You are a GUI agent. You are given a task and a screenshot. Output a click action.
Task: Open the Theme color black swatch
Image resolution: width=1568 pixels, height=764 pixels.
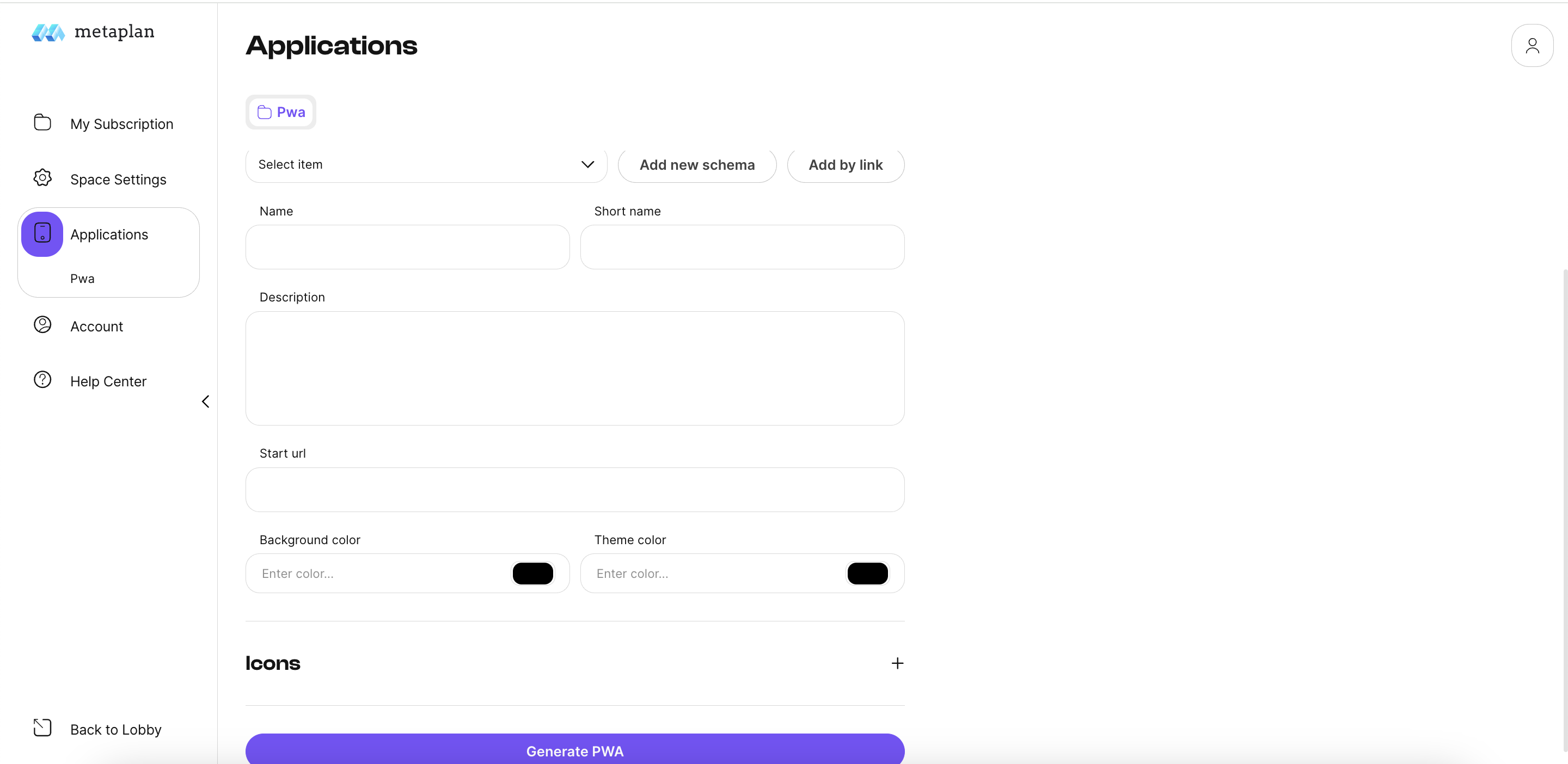(x=867, y=574)
